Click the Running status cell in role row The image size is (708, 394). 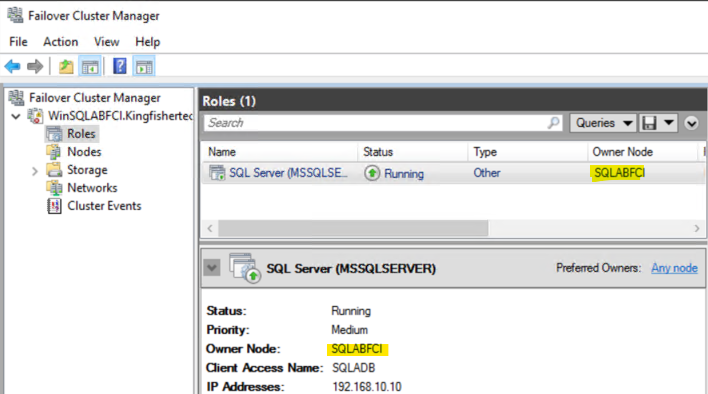pyautogui.click(x=404, y=173)
